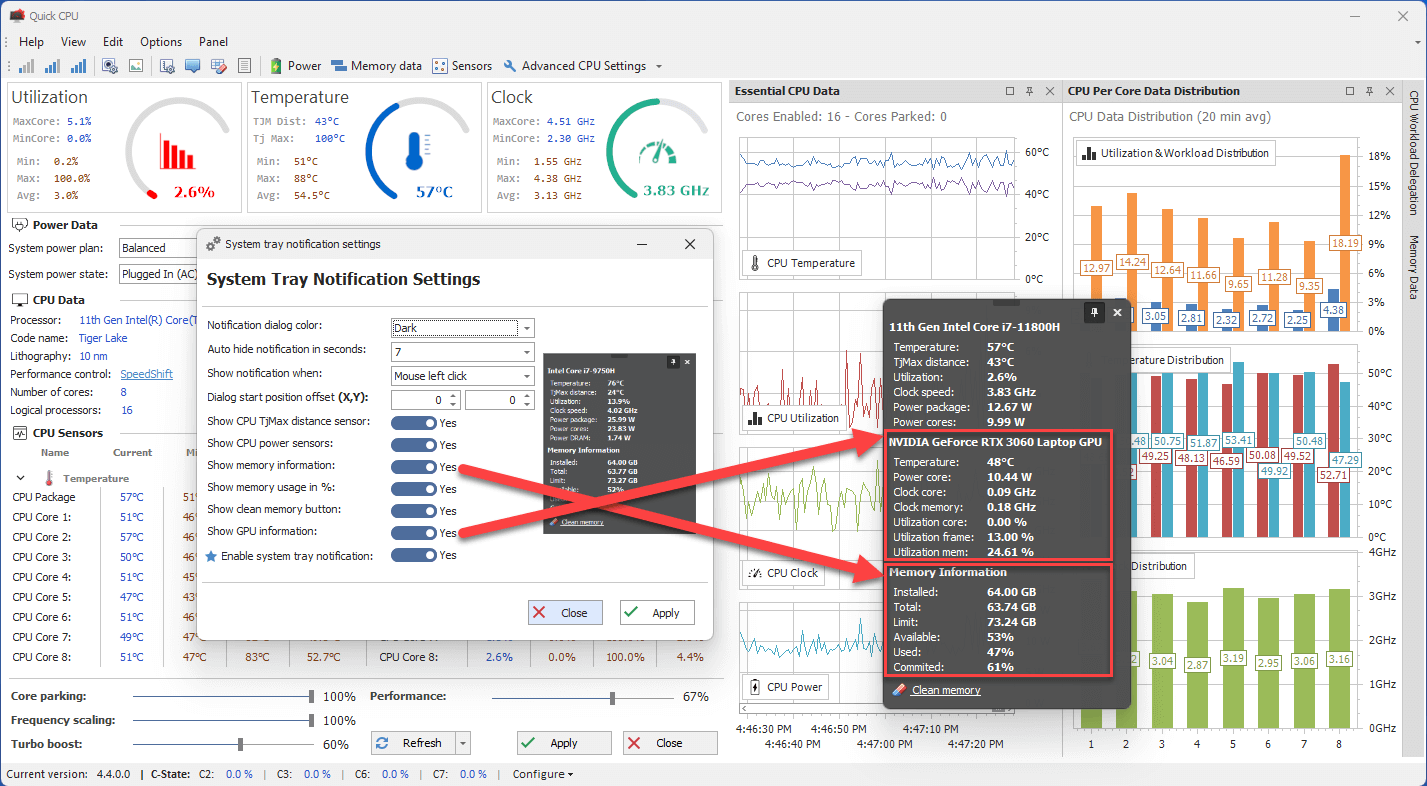Screen dimensions: 1427x786
Task: Close the notification settings dialog with its X
Action: coord(690,244)
